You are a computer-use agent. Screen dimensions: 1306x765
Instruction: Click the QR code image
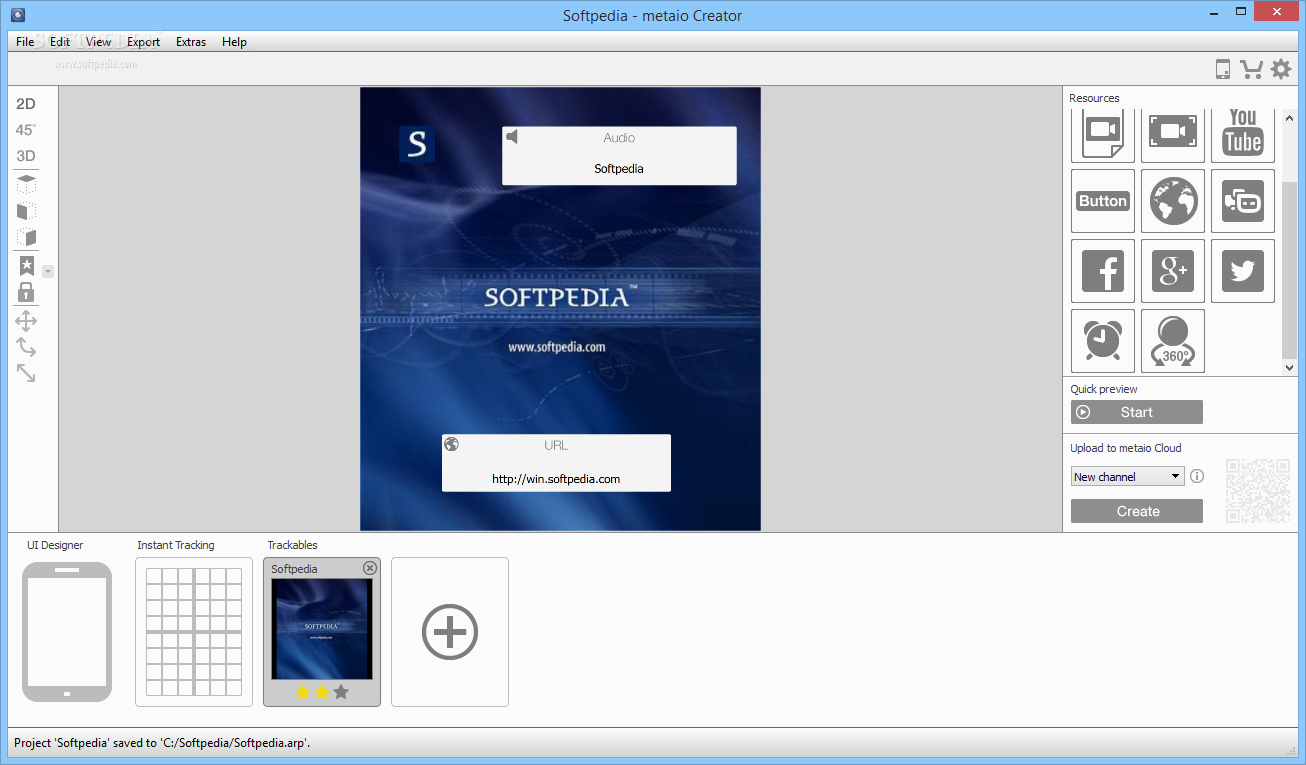(1258, 491)
